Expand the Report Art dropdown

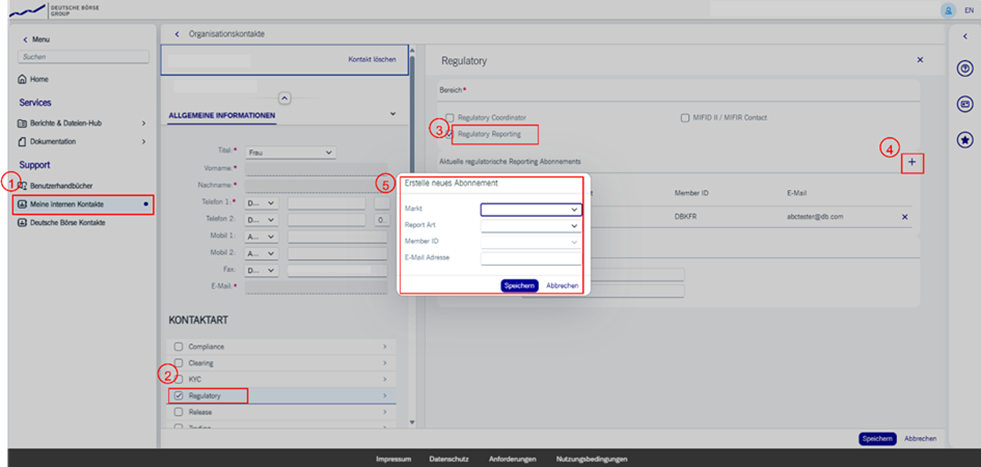530,226
